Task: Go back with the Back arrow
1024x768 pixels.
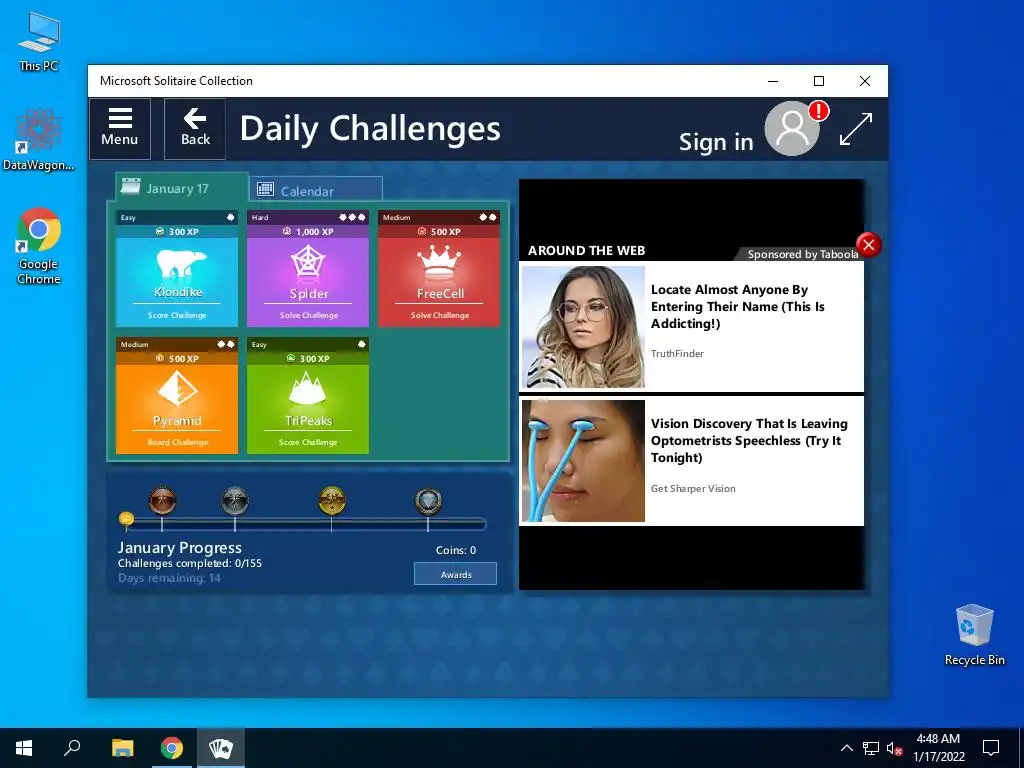Action: tap(195, 129)
